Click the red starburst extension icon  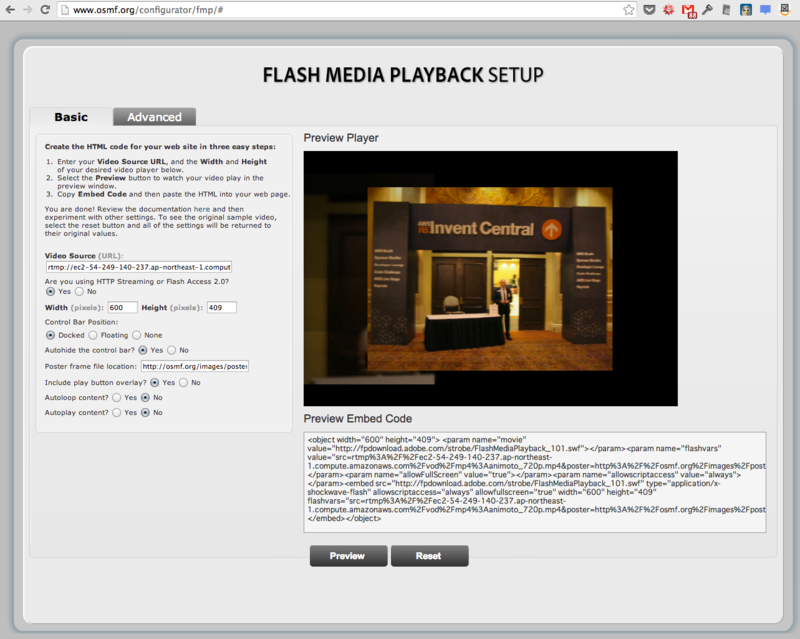(x=668, y=10)
